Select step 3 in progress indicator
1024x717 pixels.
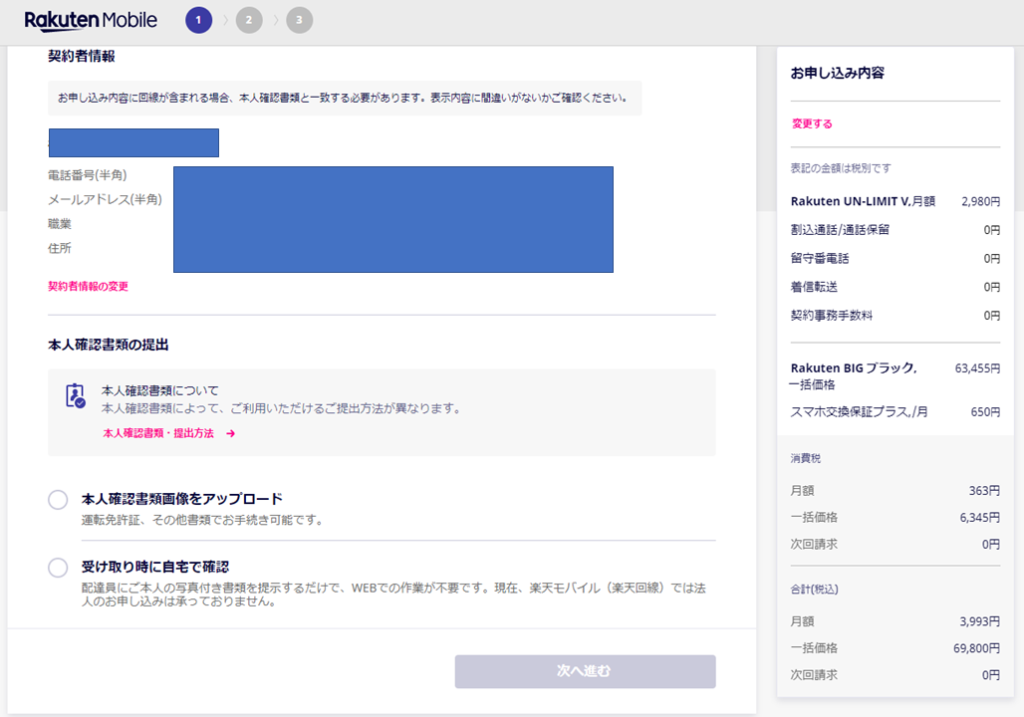299,20
